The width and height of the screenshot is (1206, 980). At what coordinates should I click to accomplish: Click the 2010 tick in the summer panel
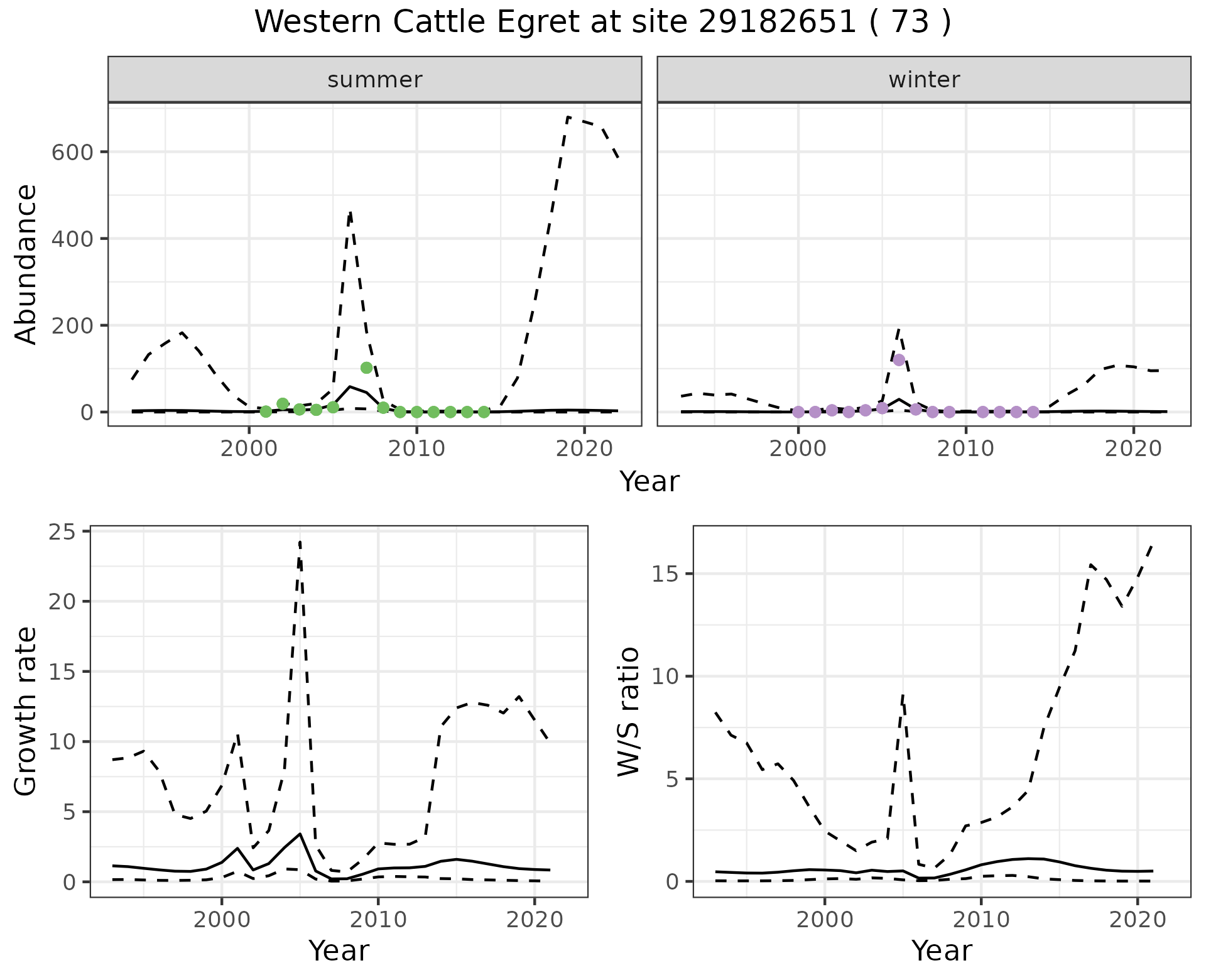(416, 449)
